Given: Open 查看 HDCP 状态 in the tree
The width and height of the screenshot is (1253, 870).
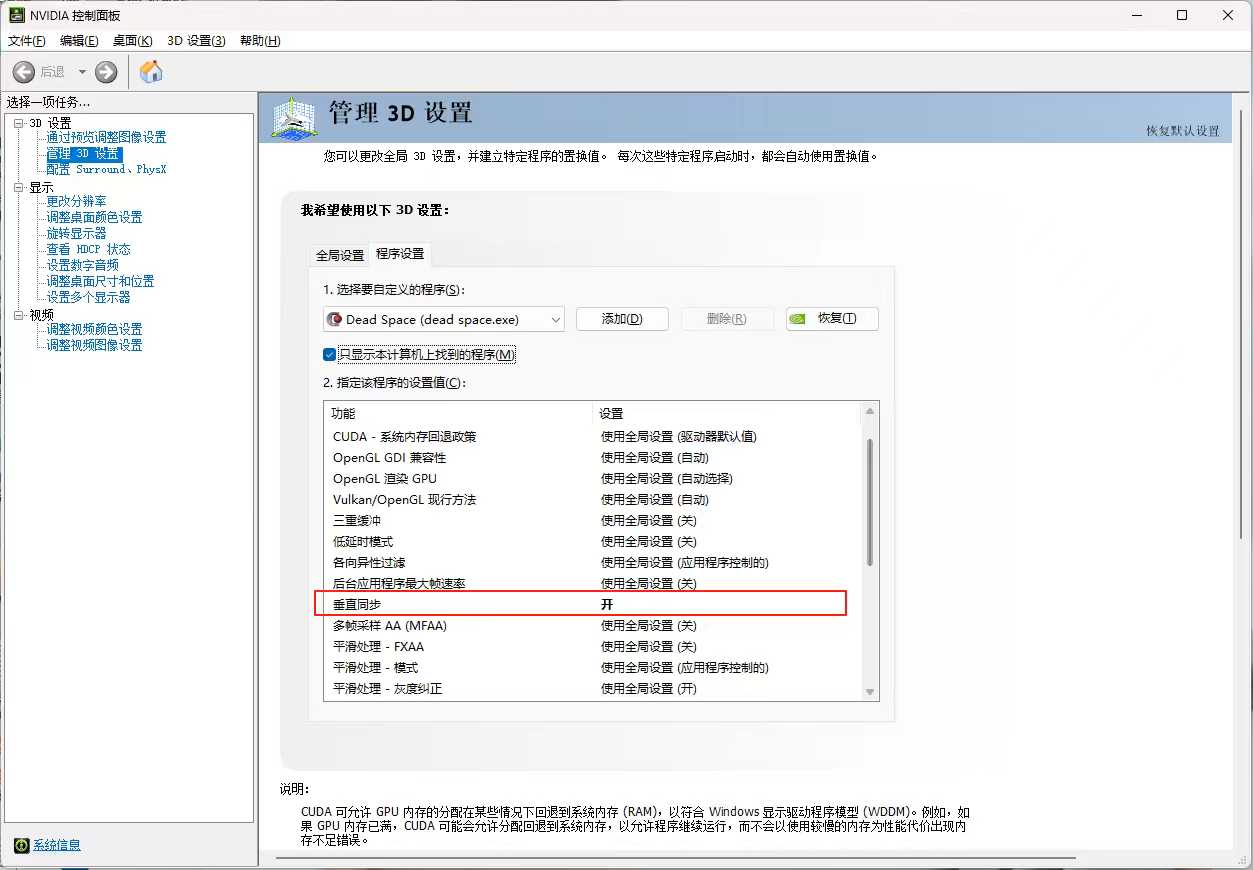Looking at the screenshot, I should click(x=88, y=250).
